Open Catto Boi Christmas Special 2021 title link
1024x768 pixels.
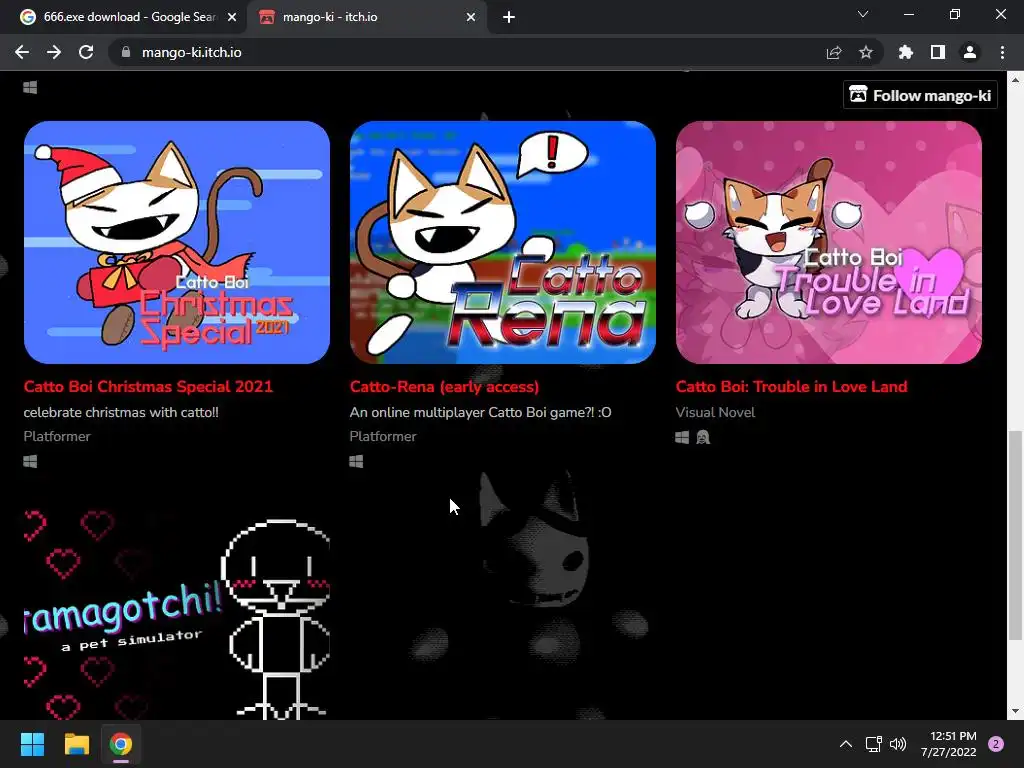pyautogui.click(x=148, y=387)
